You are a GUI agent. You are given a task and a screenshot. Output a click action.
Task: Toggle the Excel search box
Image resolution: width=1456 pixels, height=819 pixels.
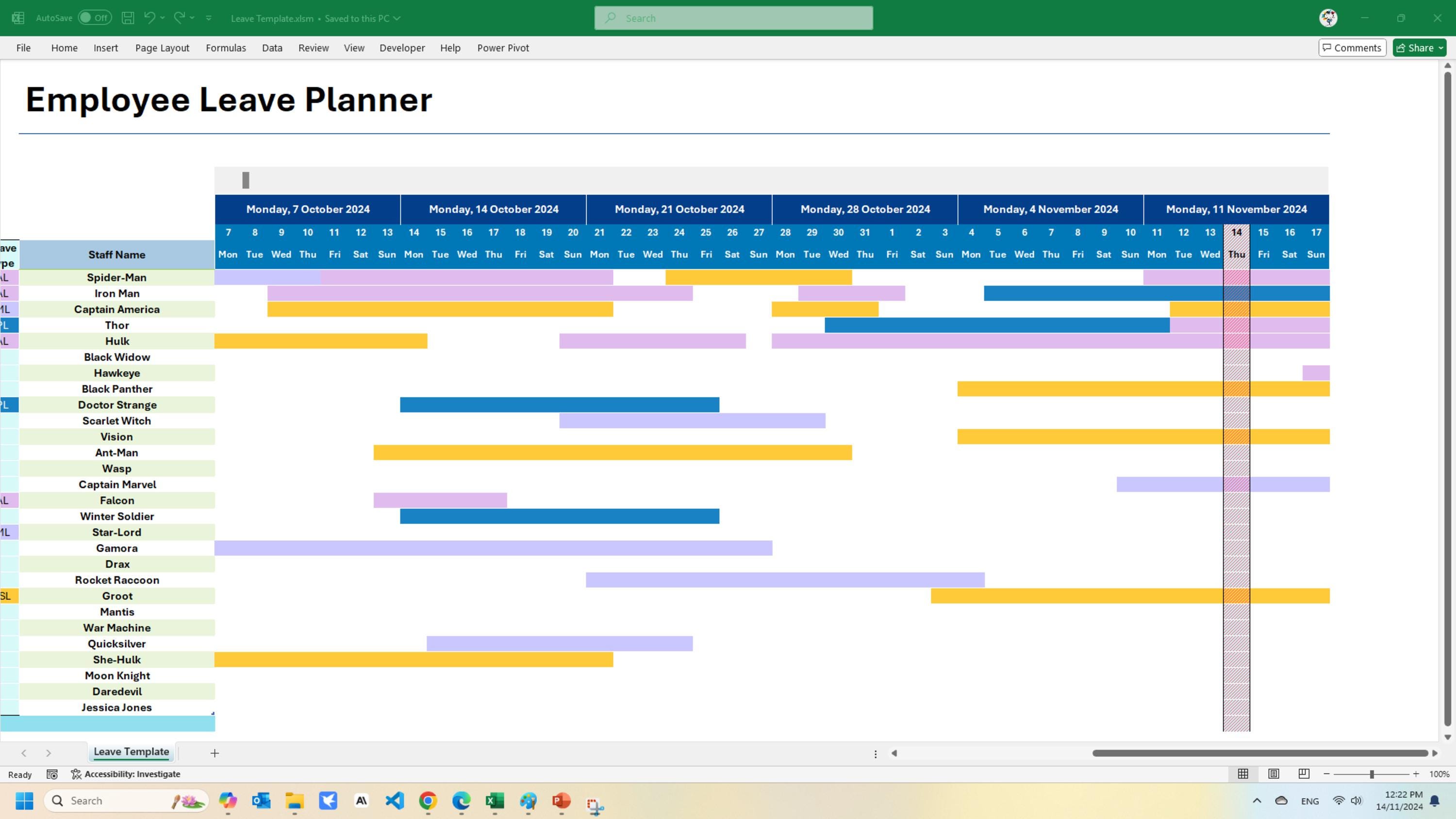pos(733,17)
